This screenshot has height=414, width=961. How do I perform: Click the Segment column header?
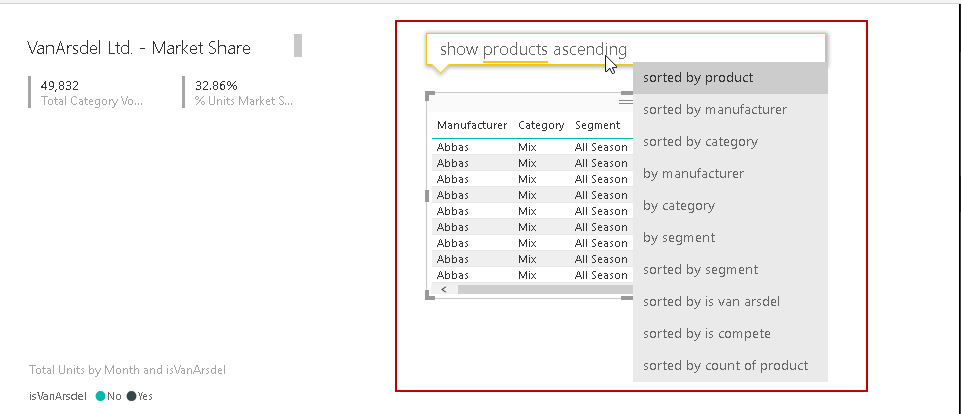click(x=597, y=125)
